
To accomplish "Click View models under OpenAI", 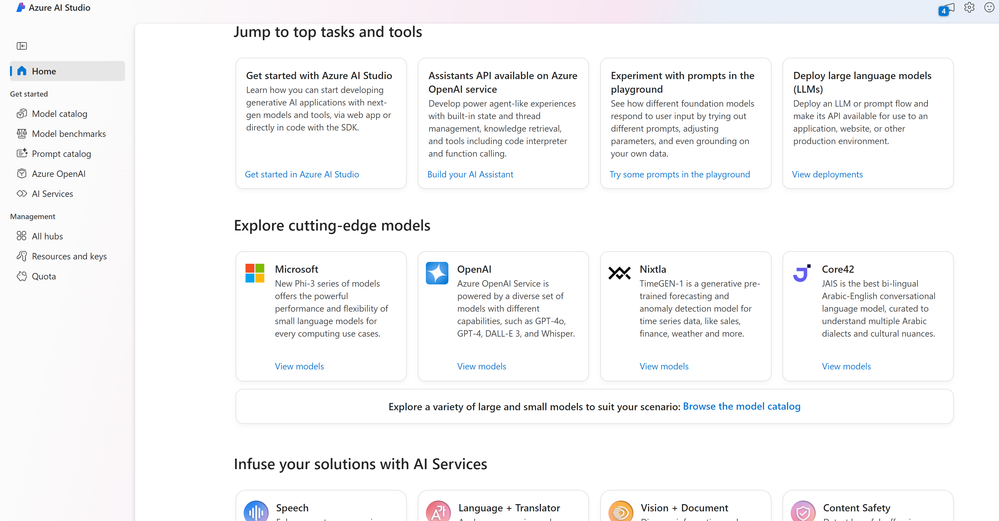I will pos(482,366).
